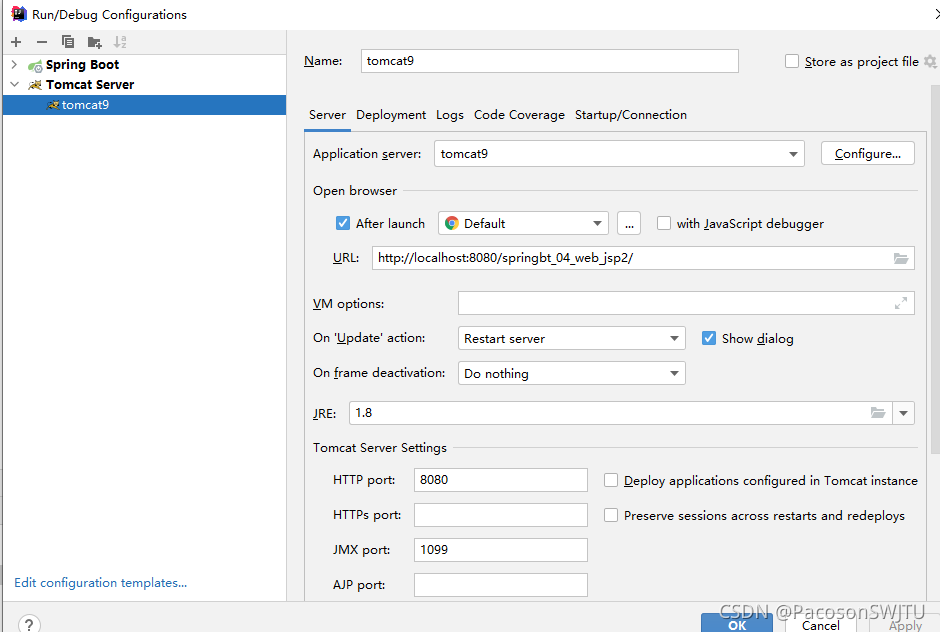Click the Cancel button
The image size is (940, 632).
(821, 624)
